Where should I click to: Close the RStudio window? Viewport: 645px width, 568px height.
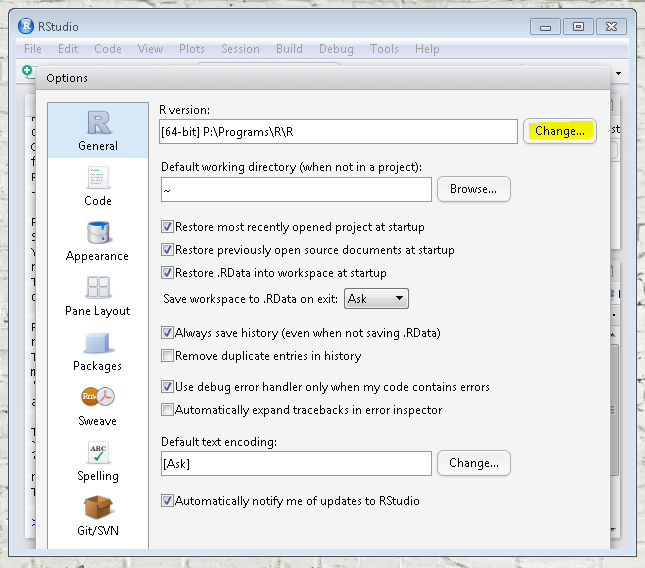[611, 27]
